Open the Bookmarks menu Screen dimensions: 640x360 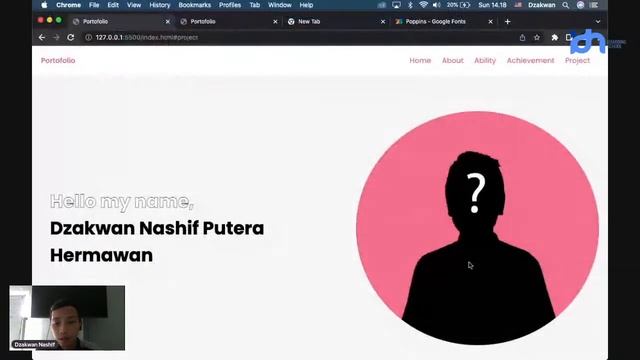coord(194,5)
